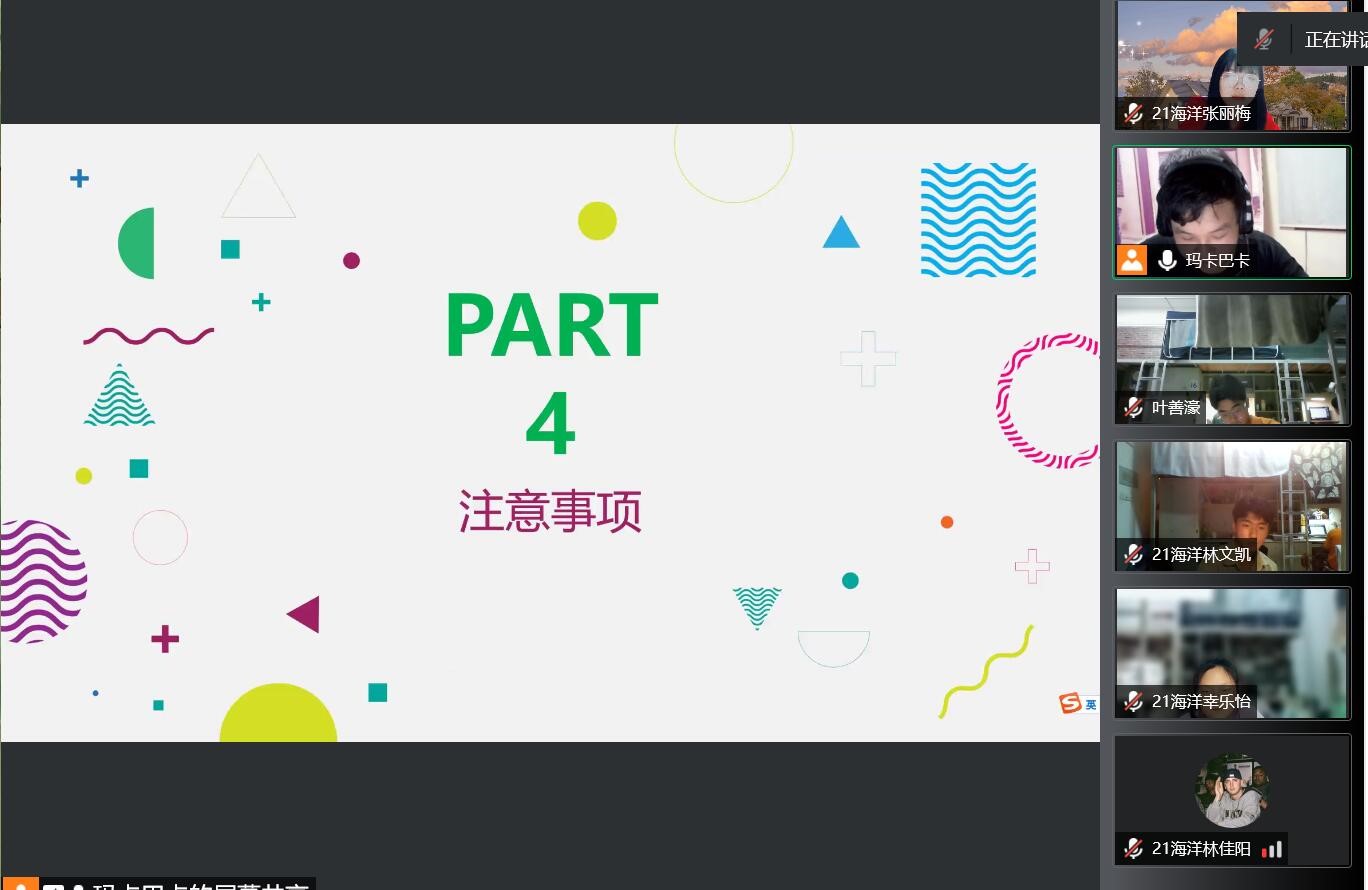Toggle the Sogou 英 language mode indicator
The height and width of the screenshot is (890, 1368).
[1090, 704]
